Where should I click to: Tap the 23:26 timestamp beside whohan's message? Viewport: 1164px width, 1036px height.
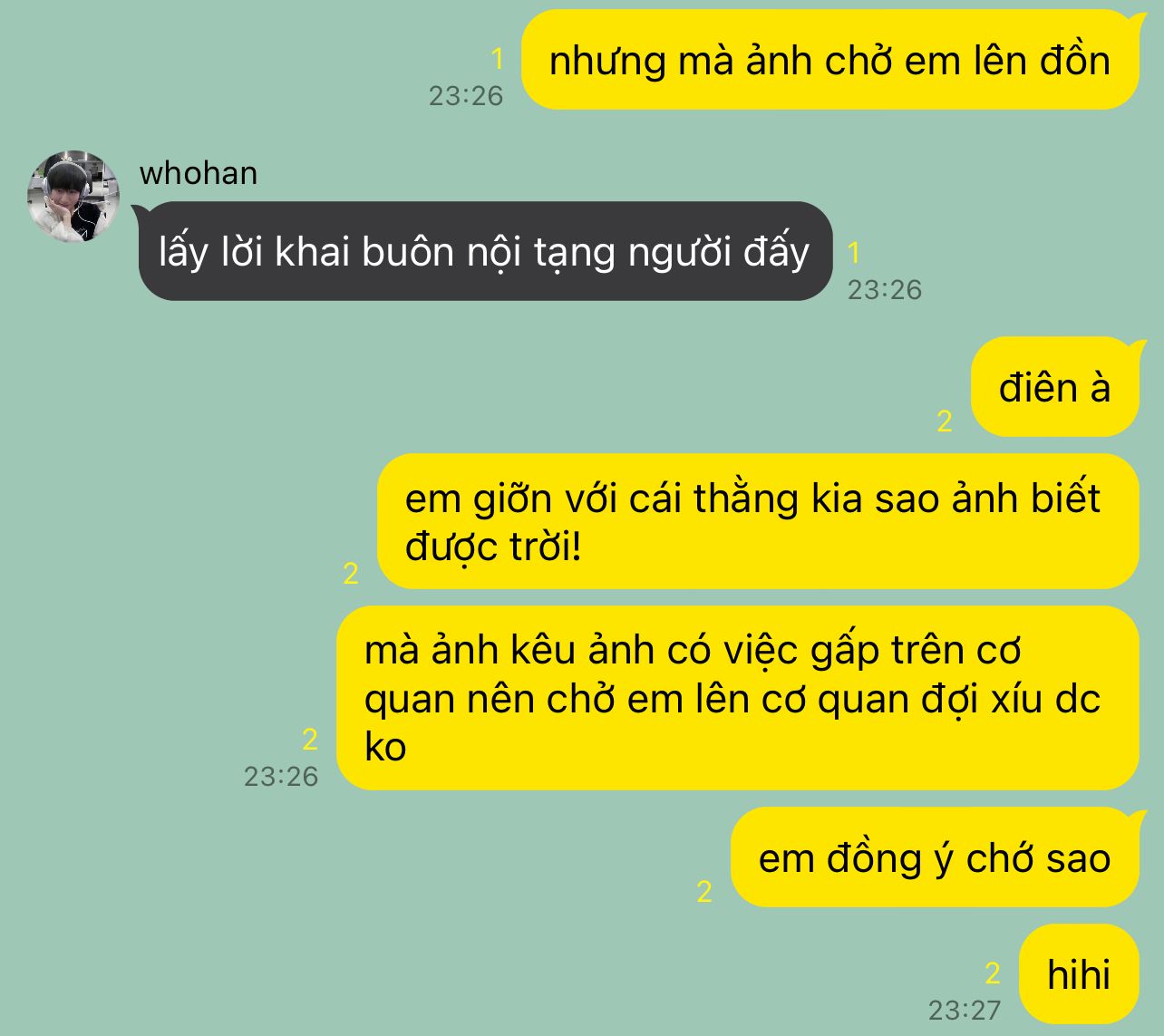[x=885, y=290]
